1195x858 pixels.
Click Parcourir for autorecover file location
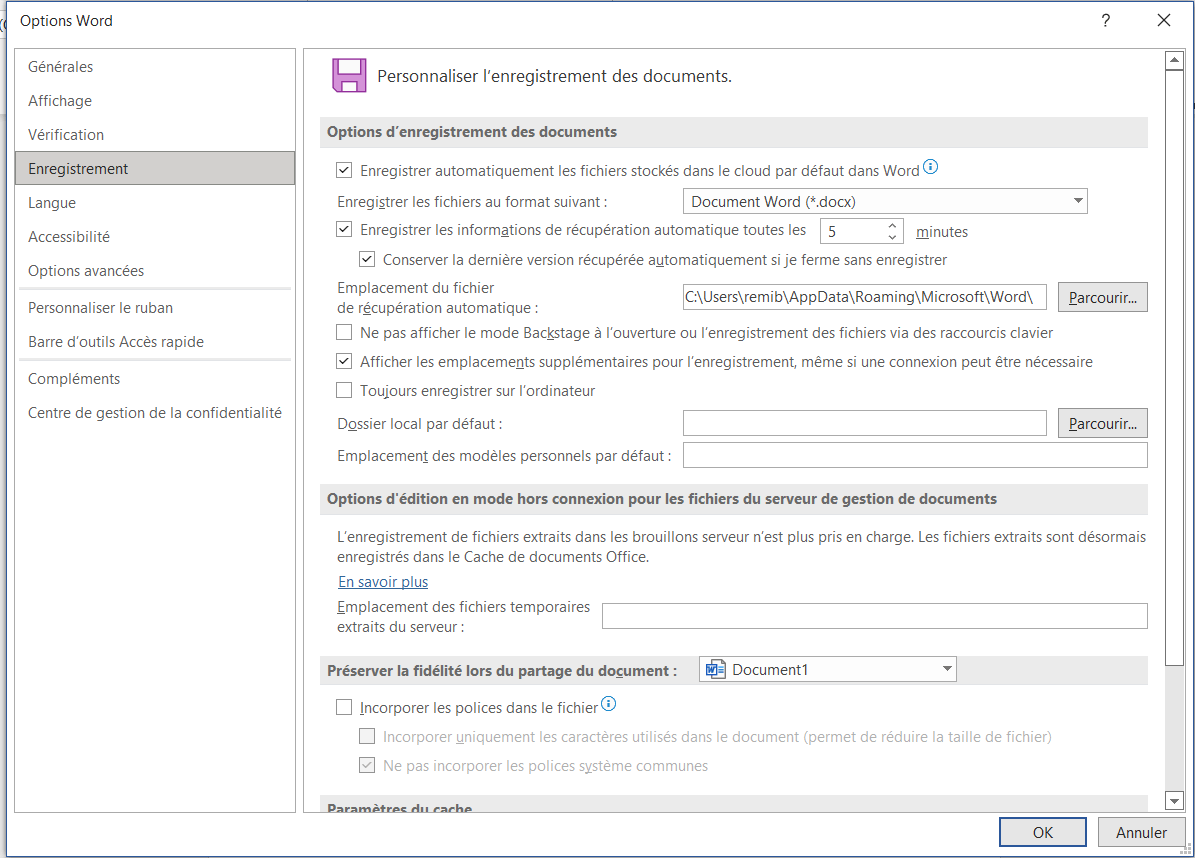[1102, 297]
